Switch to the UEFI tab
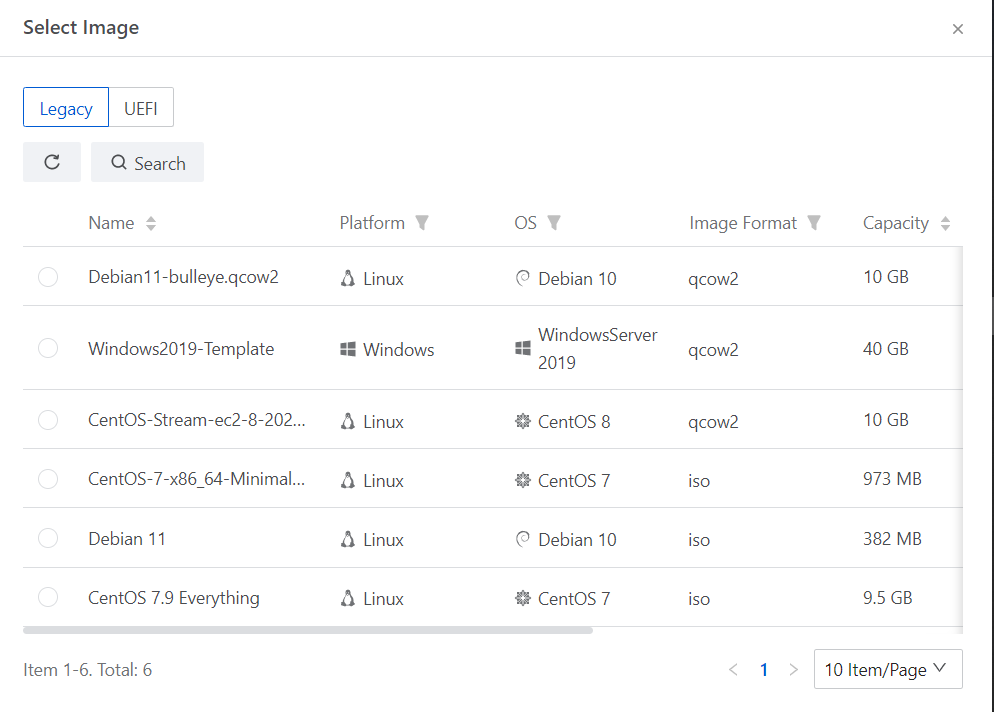 [141, 109]
